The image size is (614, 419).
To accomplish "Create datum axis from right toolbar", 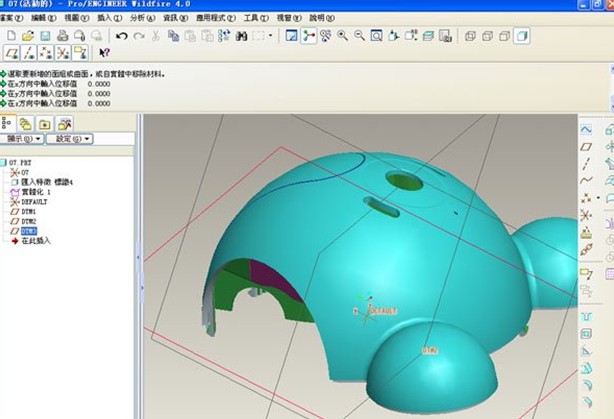I will (x=586, y=164).
